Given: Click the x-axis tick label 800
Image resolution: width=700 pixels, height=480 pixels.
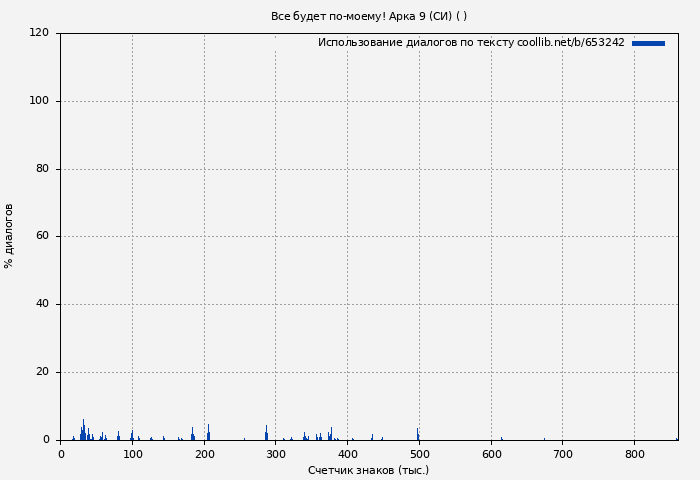Looking at the screenshot, I should pos(634,455).
